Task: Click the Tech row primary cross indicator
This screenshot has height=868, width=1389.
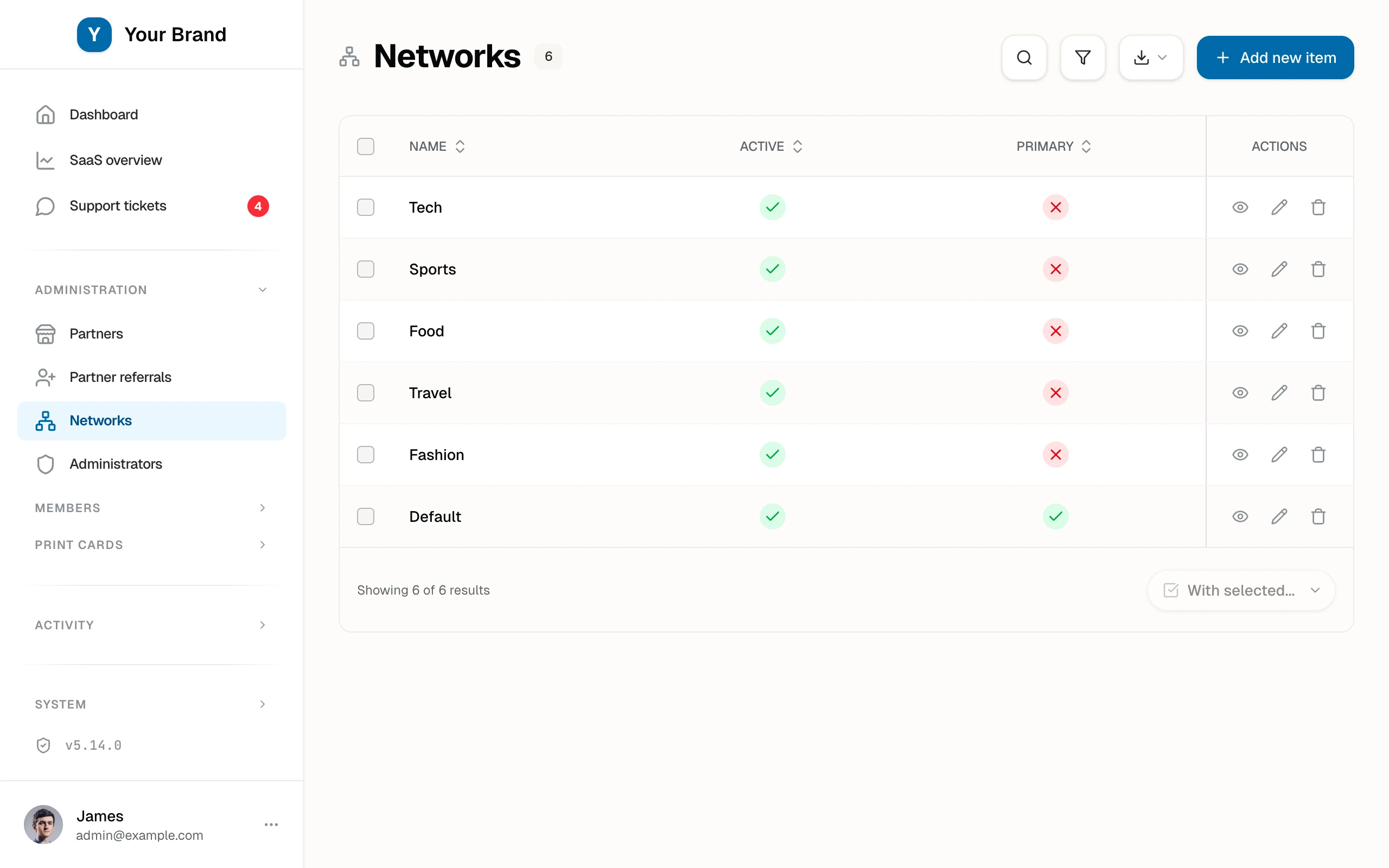Action: coord(1055,207)
